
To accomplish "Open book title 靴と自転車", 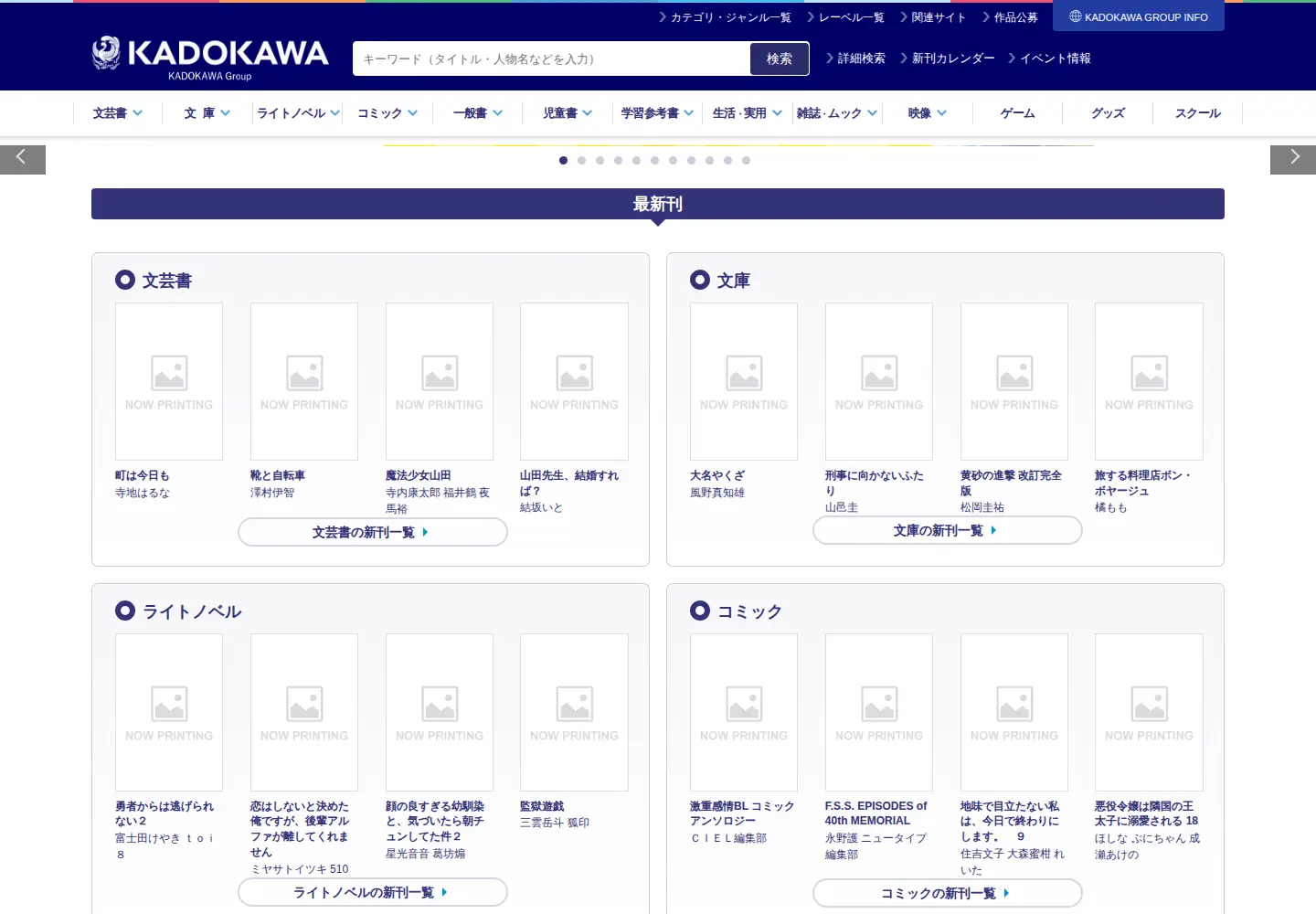I will (278, 475).
